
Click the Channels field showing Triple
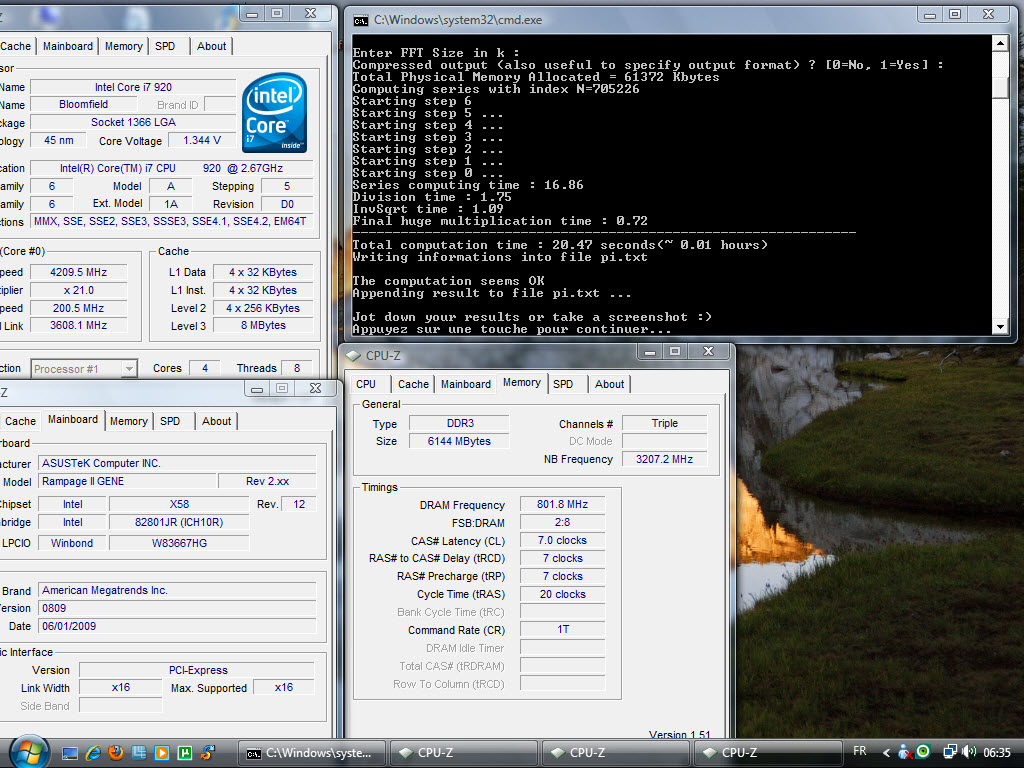[x=664, y=423]
